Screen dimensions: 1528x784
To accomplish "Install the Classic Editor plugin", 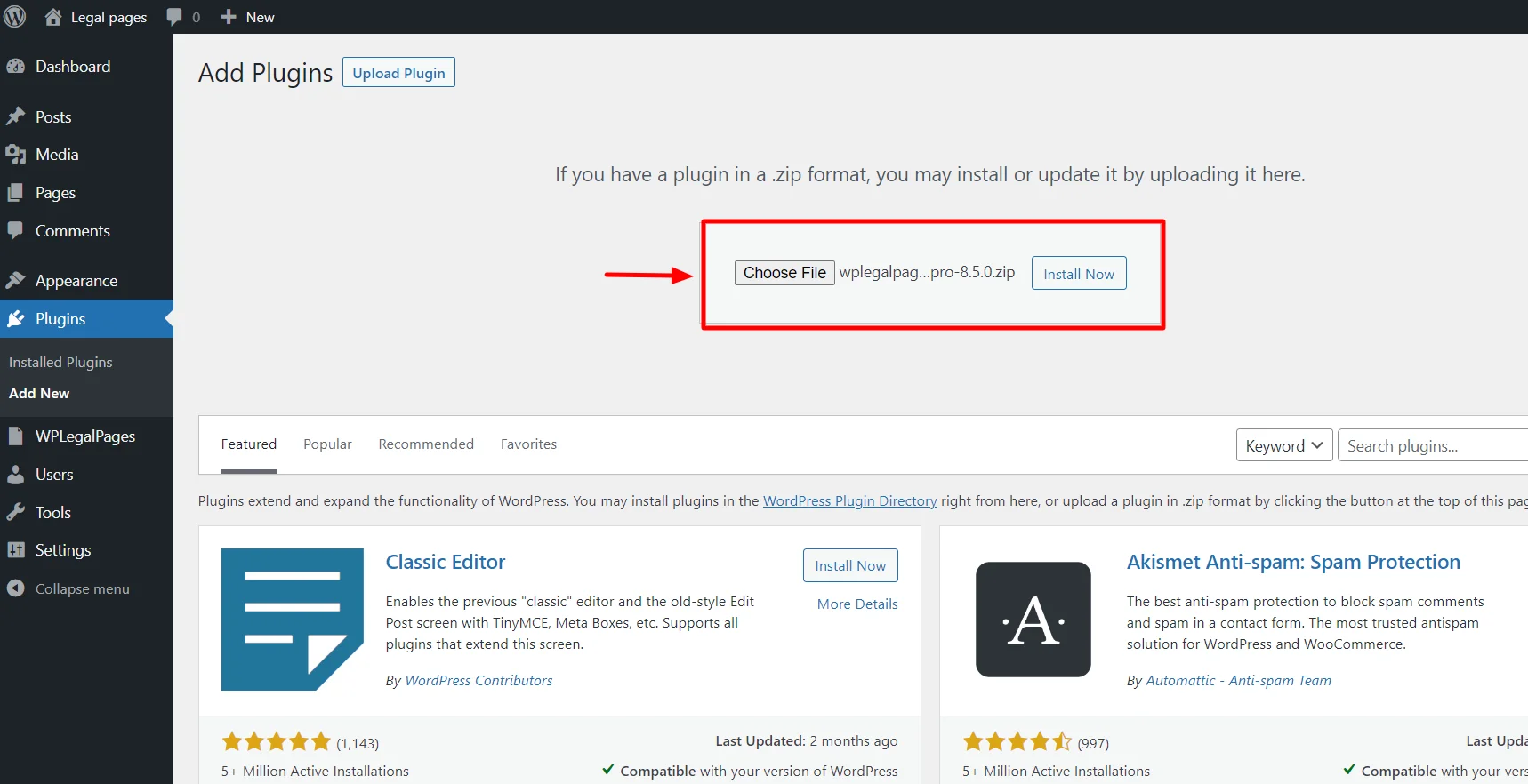I will pyautogui.click(x=850, y=565).
